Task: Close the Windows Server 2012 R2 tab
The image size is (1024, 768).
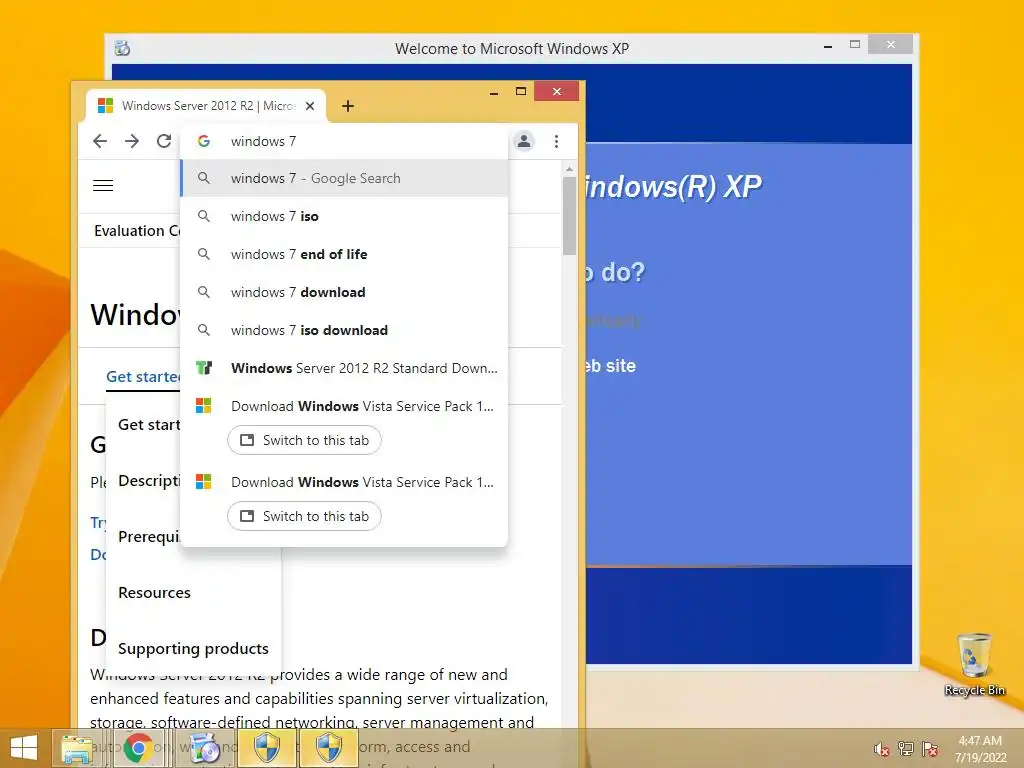Action: (310, 106)
